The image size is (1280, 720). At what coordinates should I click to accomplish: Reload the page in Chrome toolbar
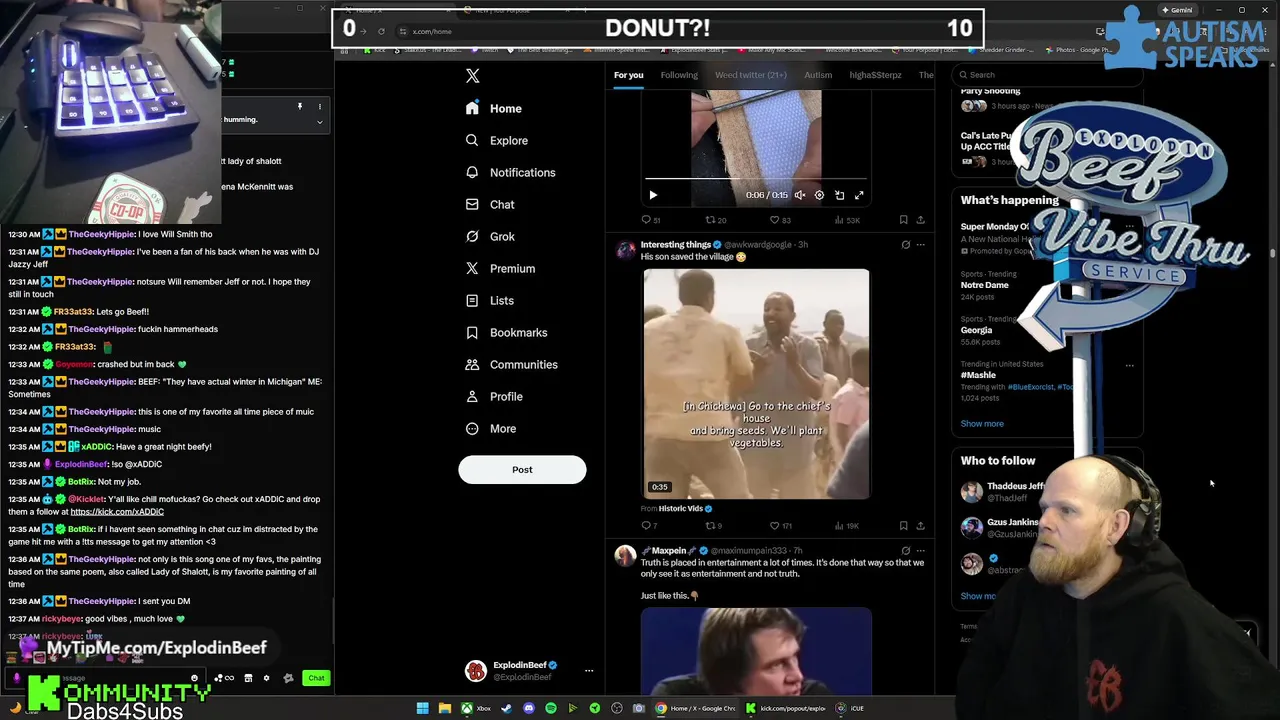click(381, 31)
